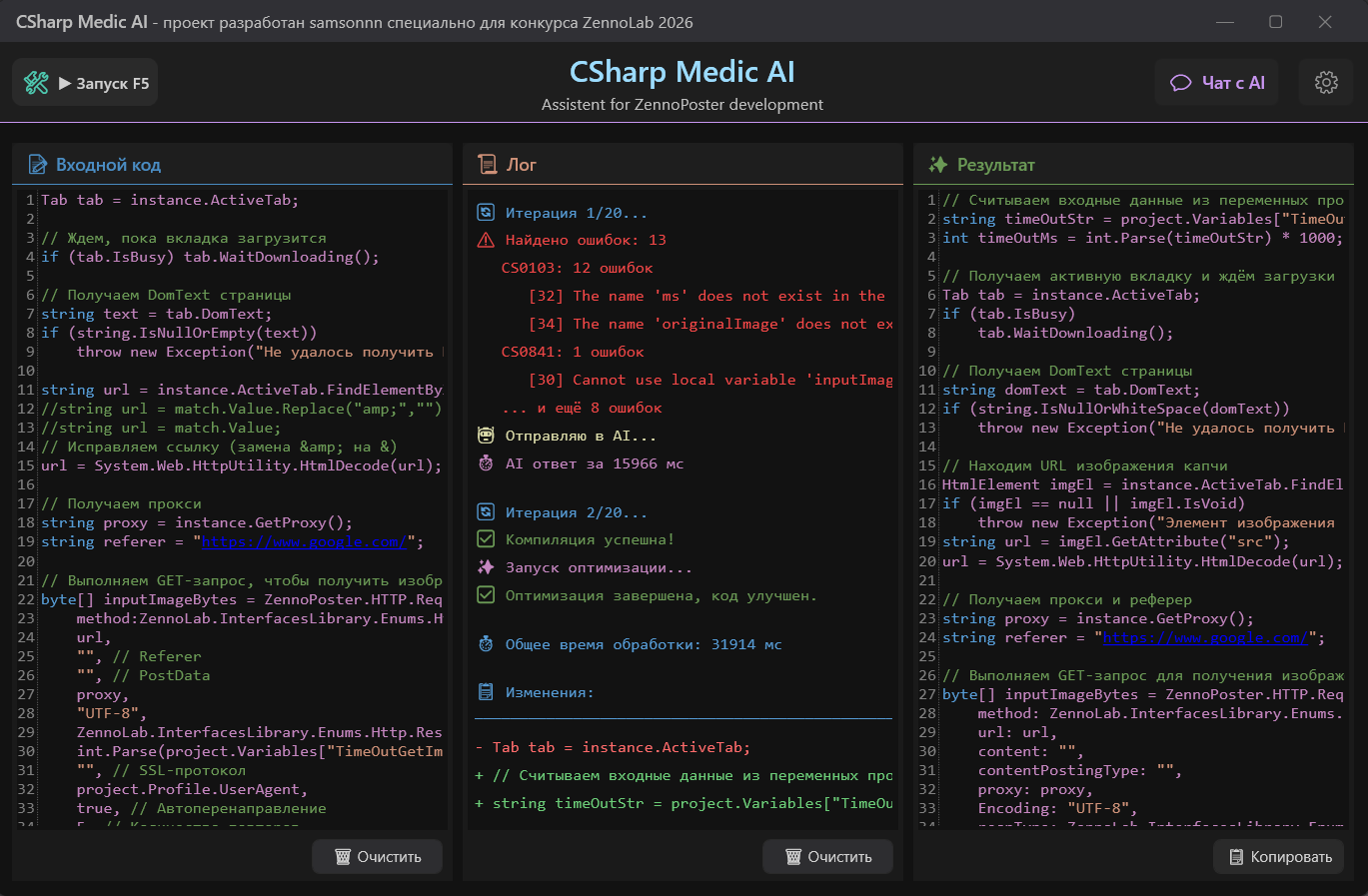1368x896 pixels.
Task: Click the Итерация 1/20 refresh icon
Action: tap(486, 213)
